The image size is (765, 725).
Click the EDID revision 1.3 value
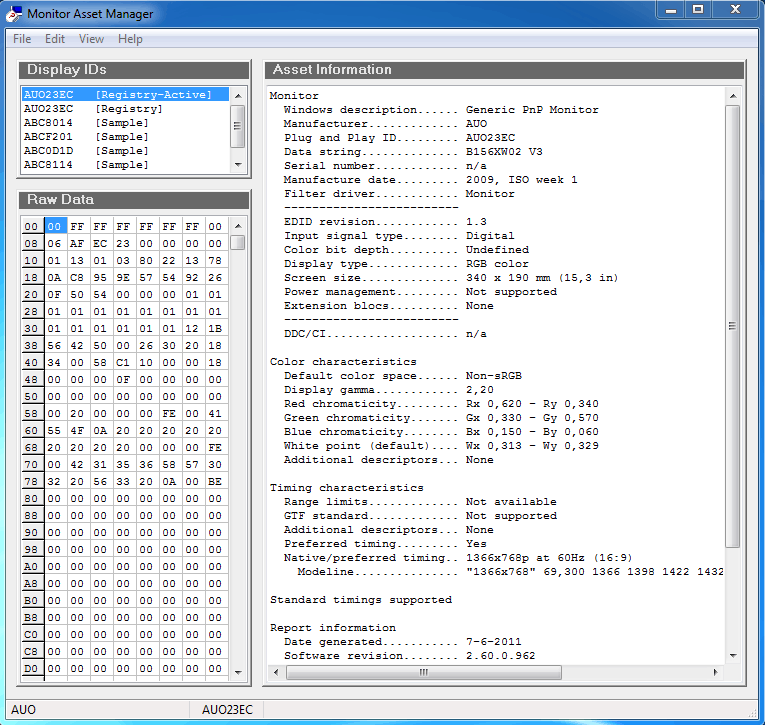[476, 222]
